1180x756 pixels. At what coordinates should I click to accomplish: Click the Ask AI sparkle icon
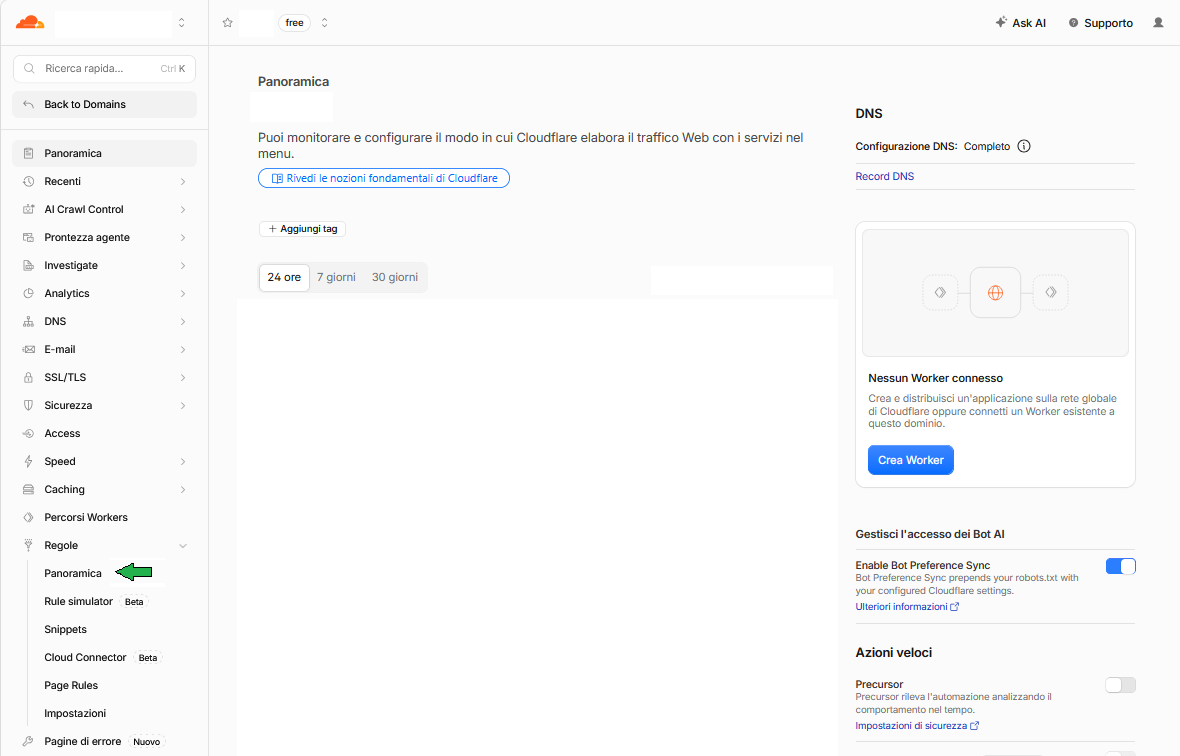[1001, 23]
